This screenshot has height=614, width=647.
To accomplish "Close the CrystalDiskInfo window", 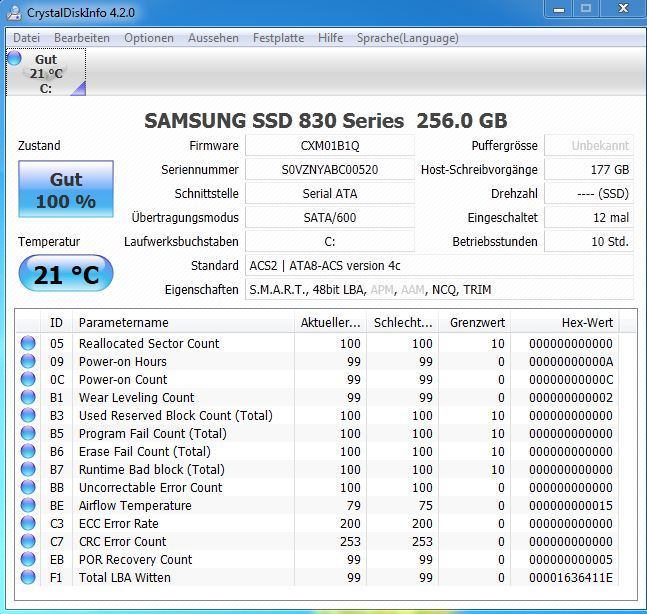I will (x=623, y=9).
